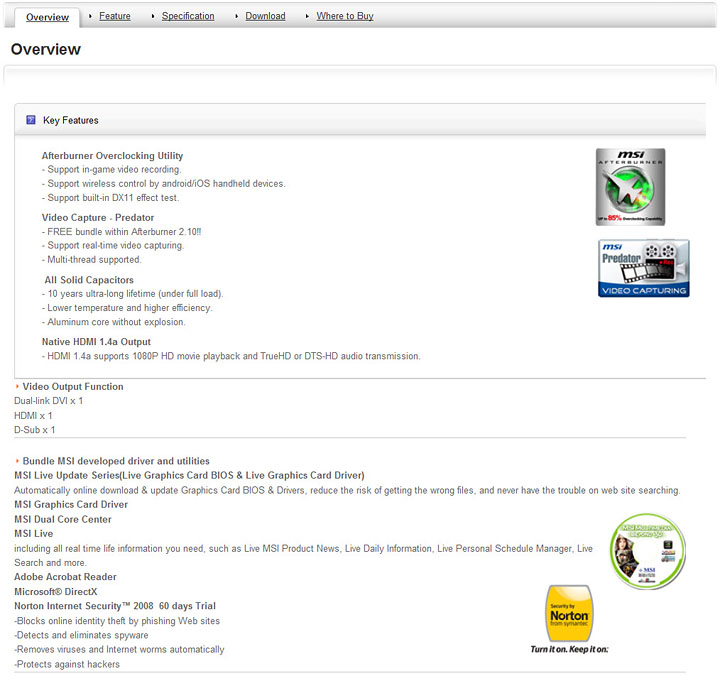The image size is (720, 676).
Task: Click "MSI Graphics Card Driver" text
Action: click(71, 505)
